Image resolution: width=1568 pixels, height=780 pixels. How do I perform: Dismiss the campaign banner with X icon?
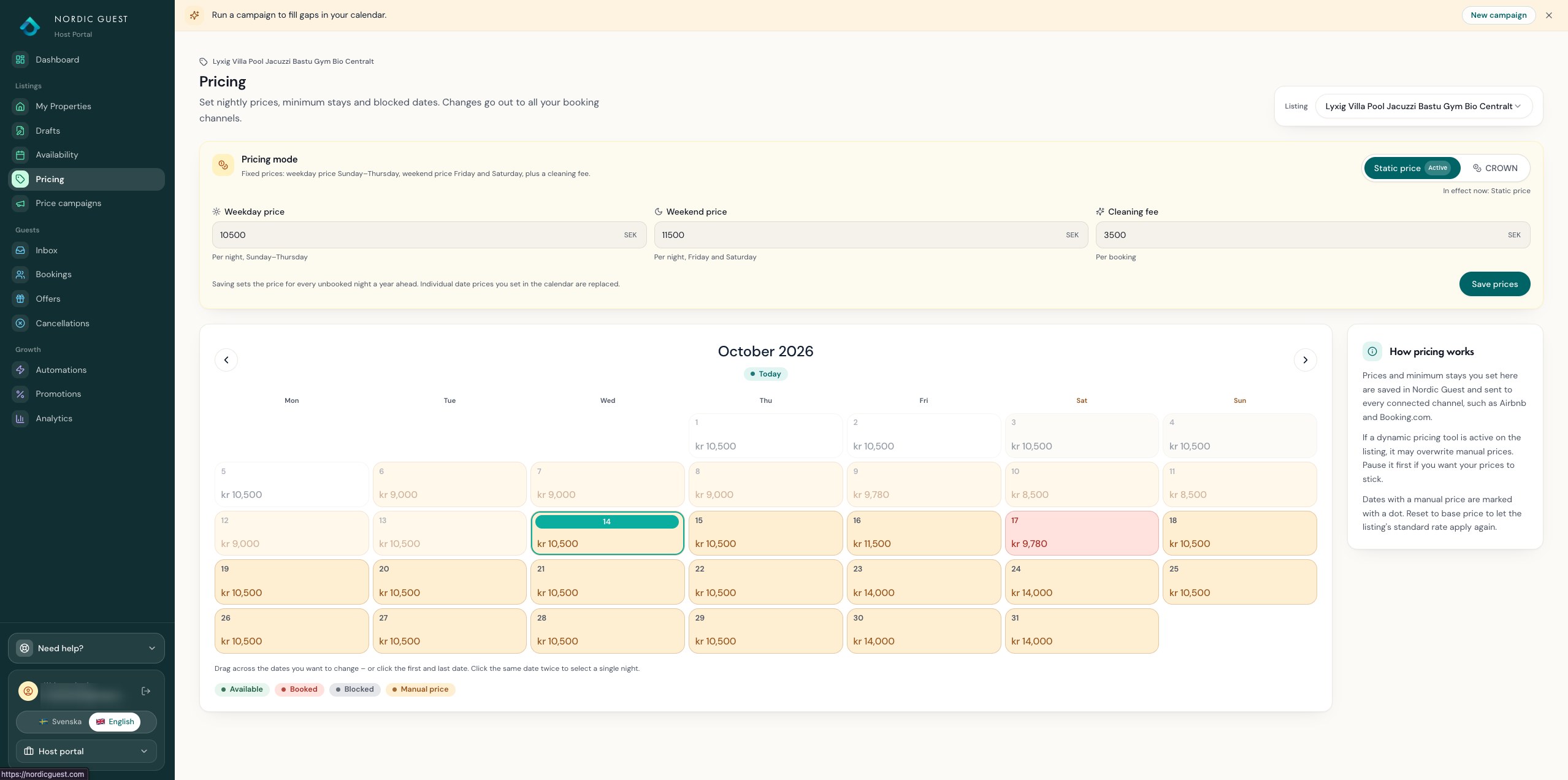tap(1549, 15)
